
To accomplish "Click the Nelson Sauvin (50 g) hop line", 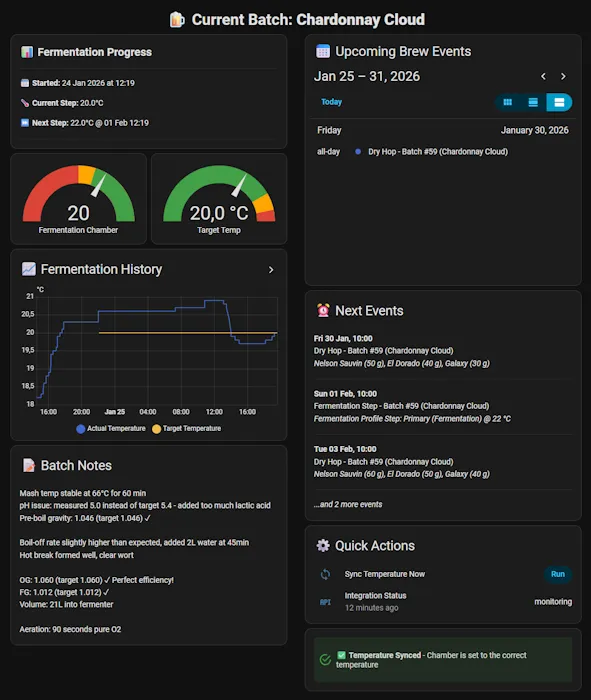I will coord(401,363).
